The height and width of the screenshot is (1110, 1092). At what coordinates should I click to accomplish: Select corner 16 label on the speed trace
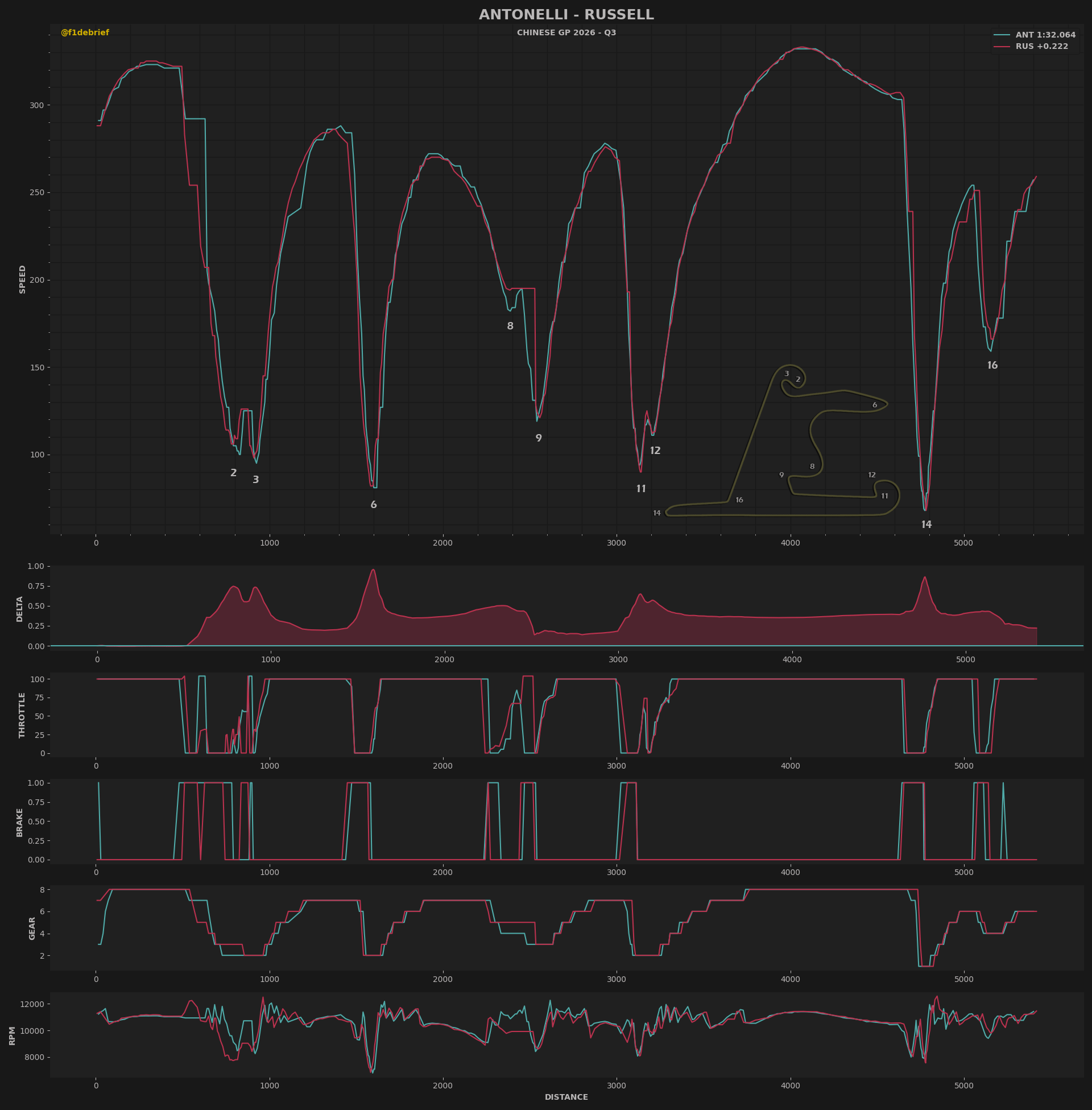pyautogui.click(x=992, y=365)
